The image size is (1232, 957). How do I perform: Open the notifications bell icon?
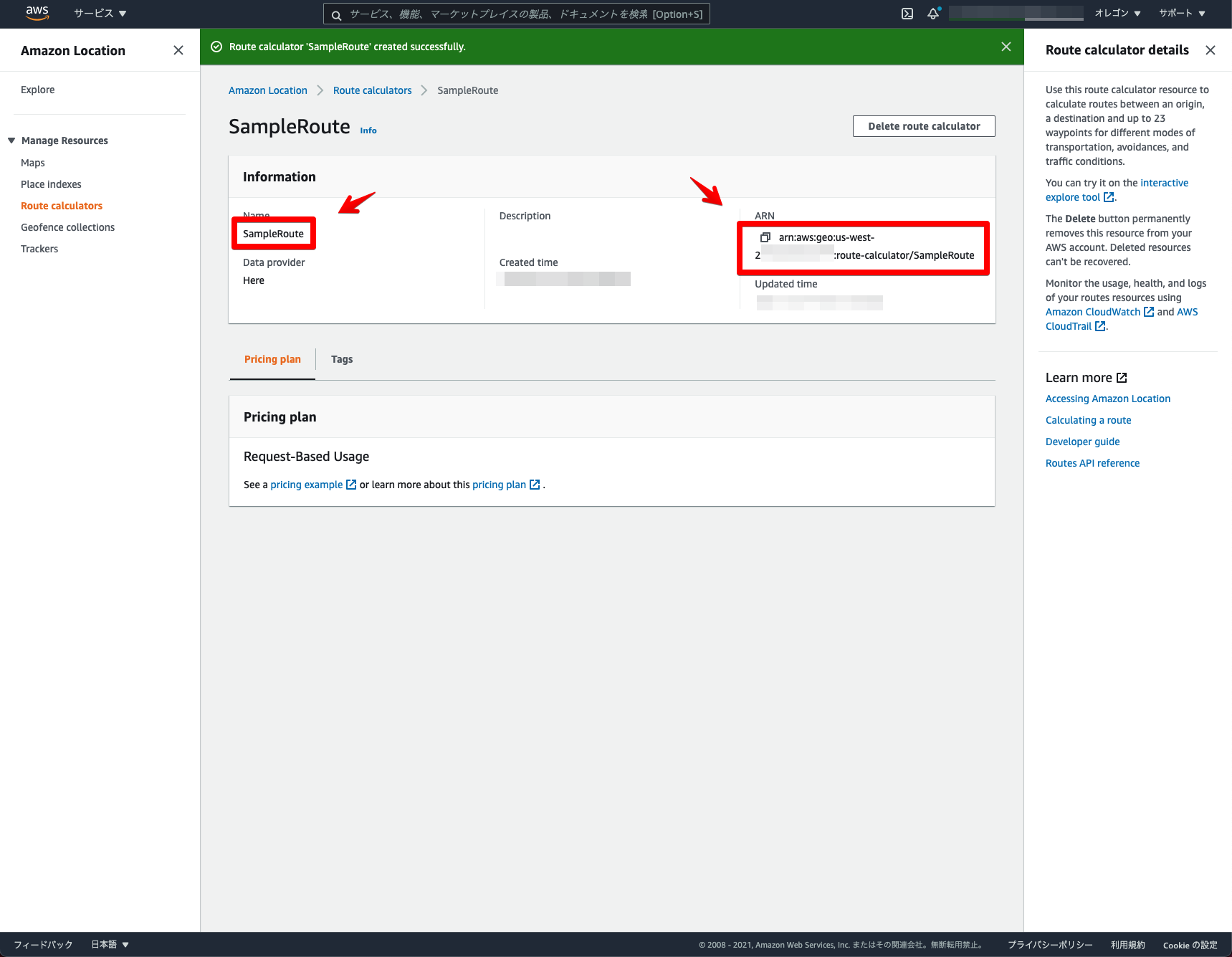[x=933, y=14]
